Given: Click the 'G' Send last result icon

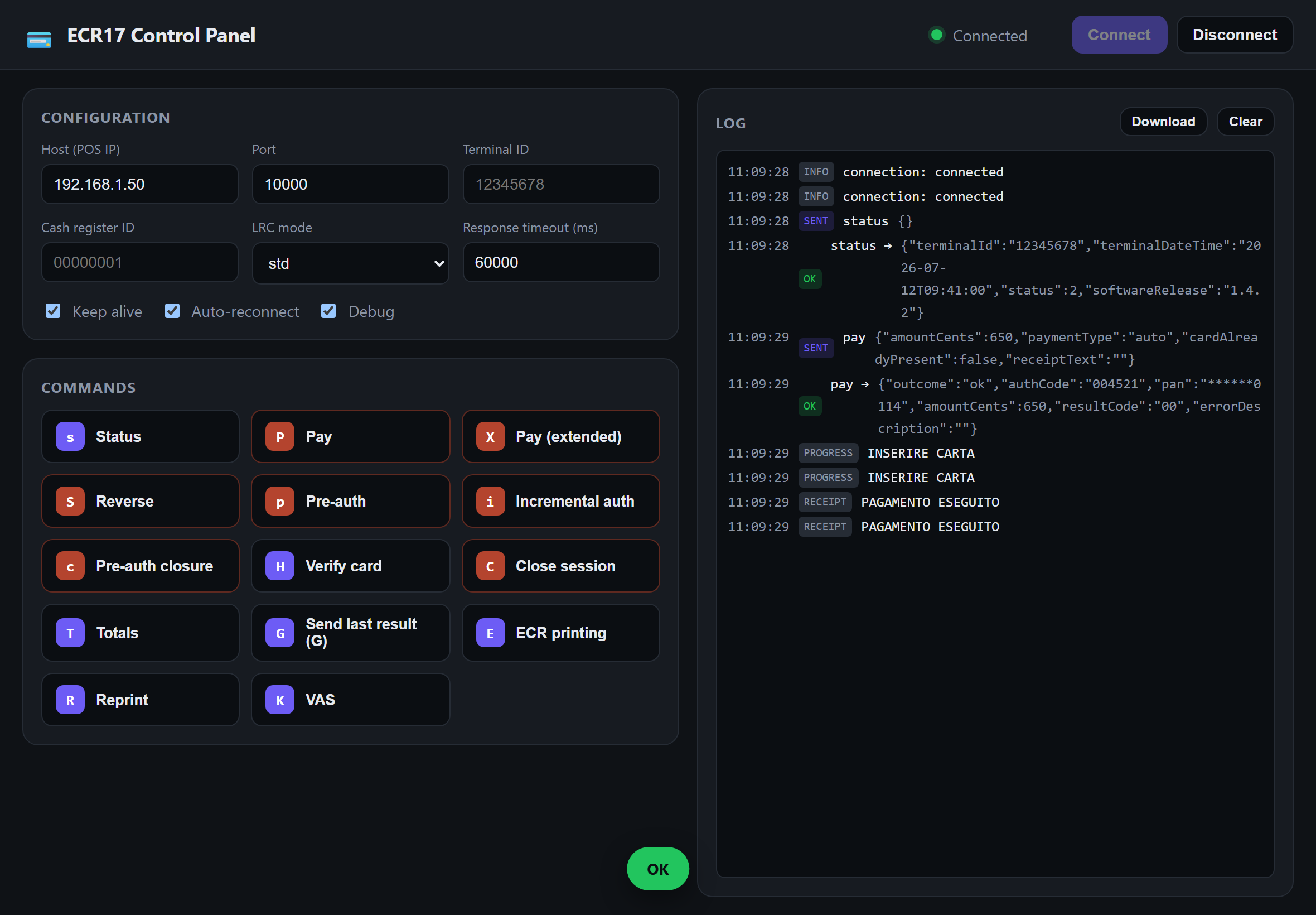Looking at the screenshot, I should coord(279,633).
